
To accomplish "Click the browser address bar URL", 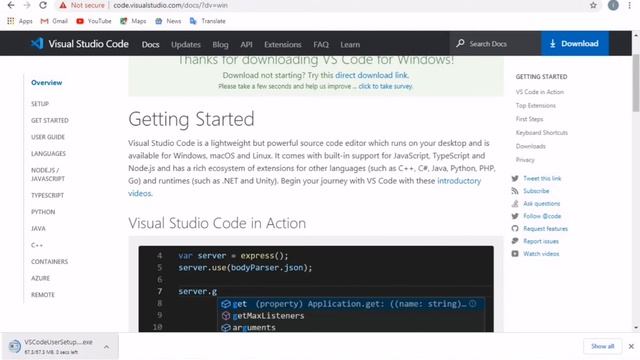I will coord(170,5).
